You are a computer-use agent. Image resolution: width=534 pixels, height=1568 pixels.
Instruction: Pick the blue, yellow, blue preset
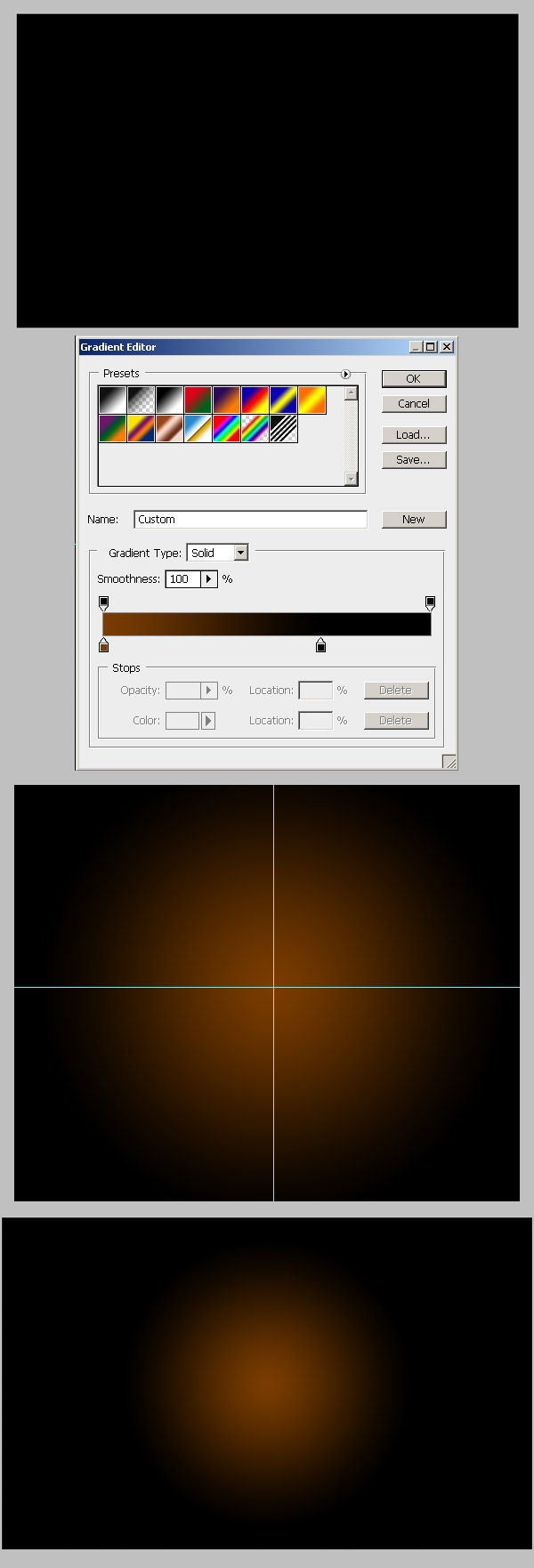[x=284, y=400]
